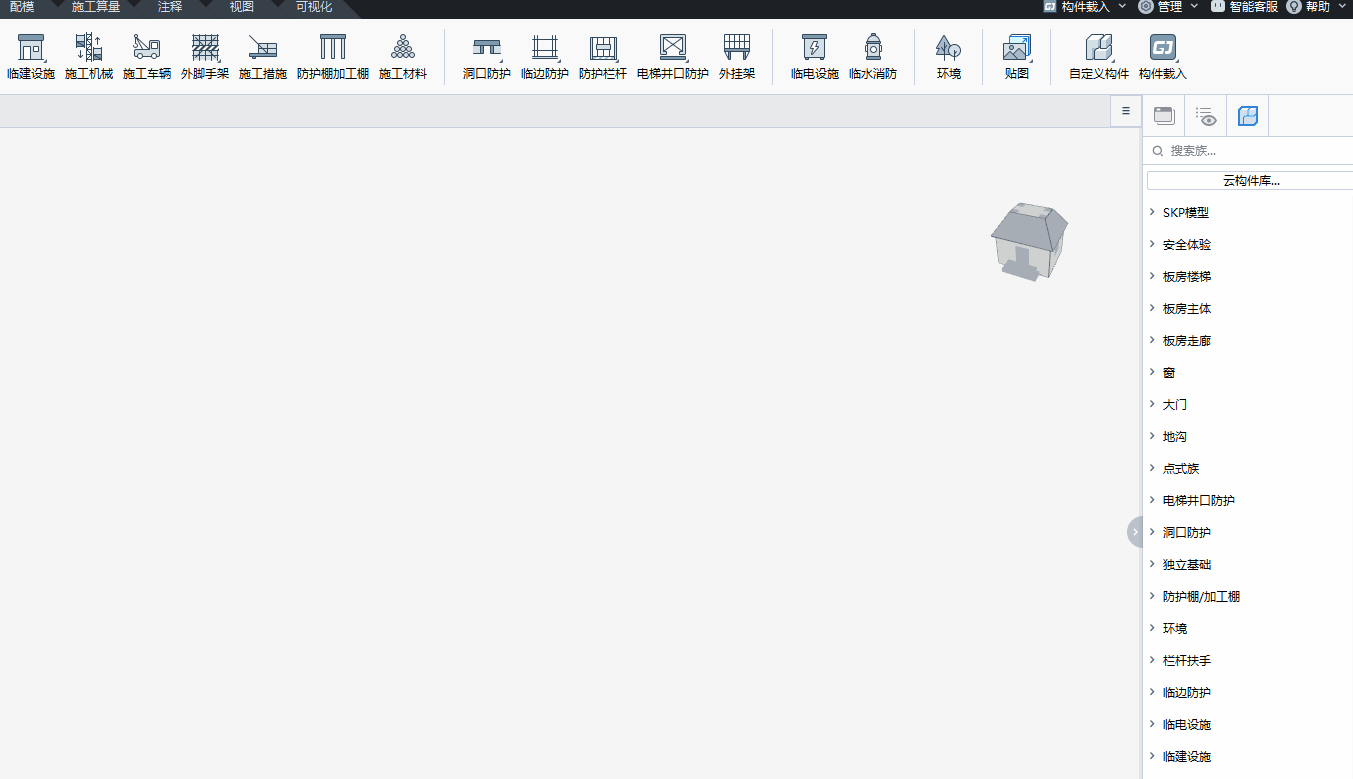Collapse the side panel with arrow handle
The image size is (1353, 779).
click(x=1135, y=531)
